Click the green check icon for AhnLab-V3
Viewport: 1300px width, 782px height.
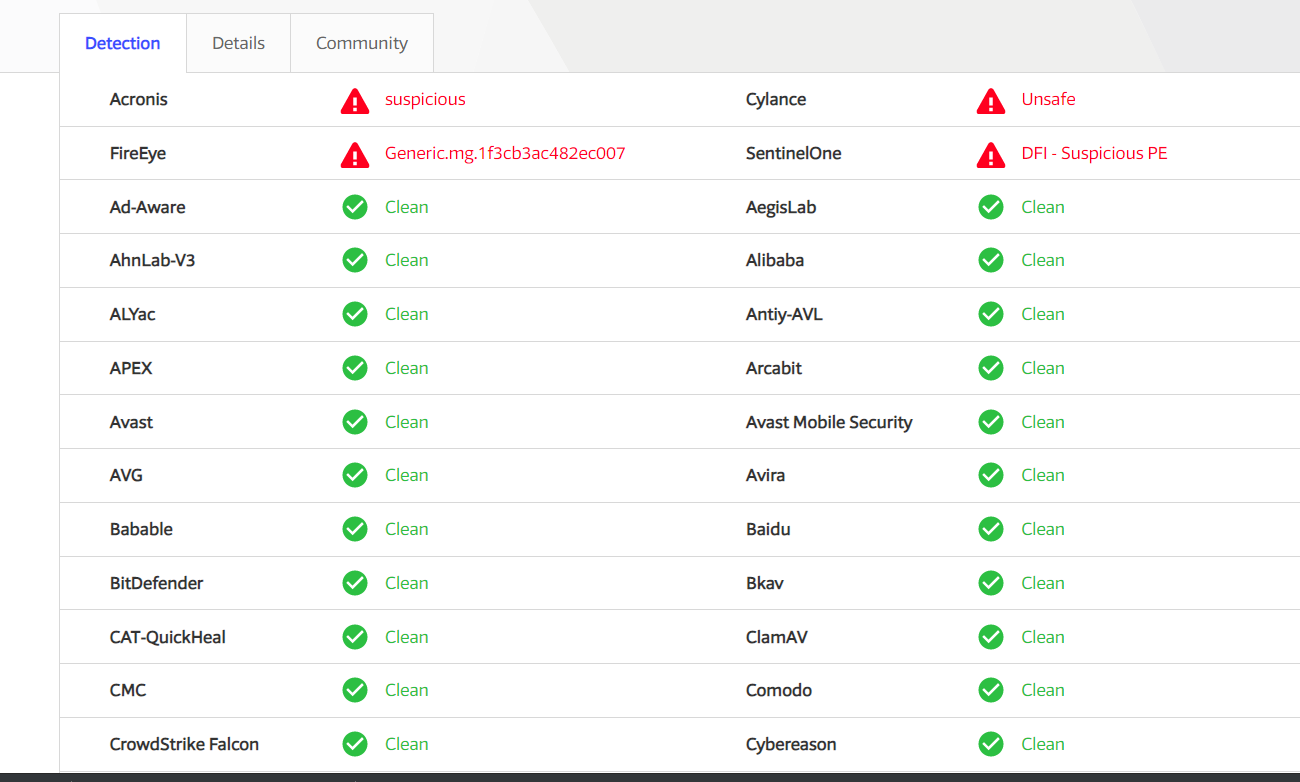click(x=355, y=260)
